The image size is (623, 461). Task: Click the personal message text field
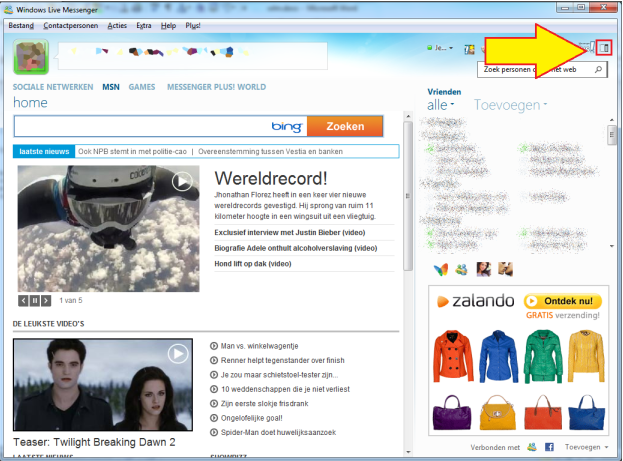click(193, 56)
